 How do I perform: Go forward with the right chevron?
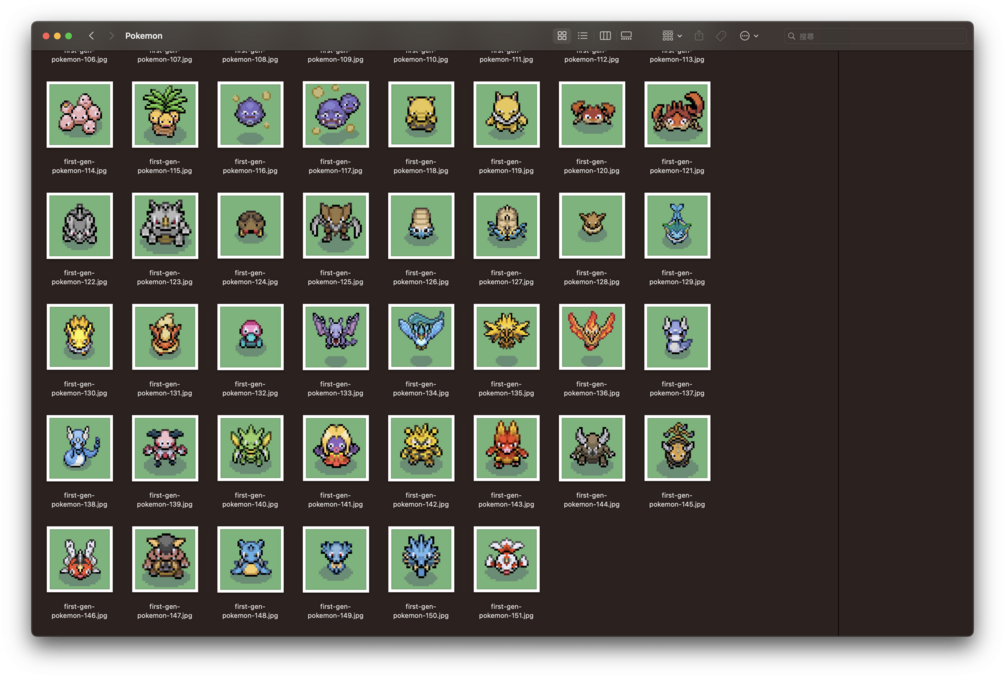pos(111,36)
